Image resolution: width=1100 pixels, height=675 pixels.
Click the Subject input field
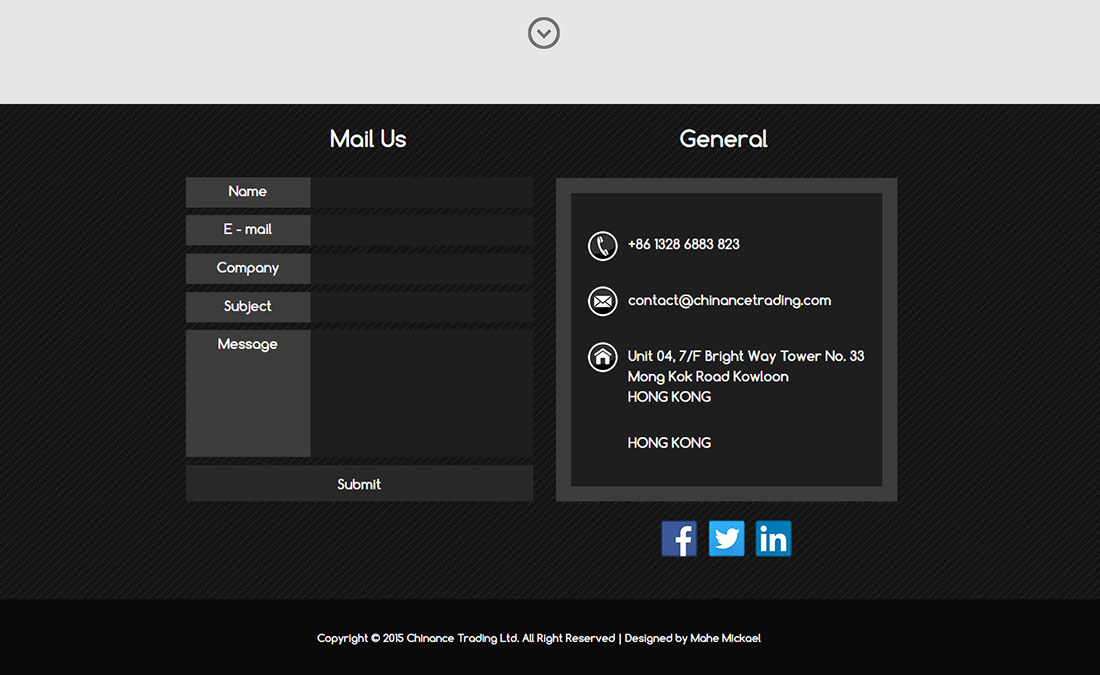[421, 307]
